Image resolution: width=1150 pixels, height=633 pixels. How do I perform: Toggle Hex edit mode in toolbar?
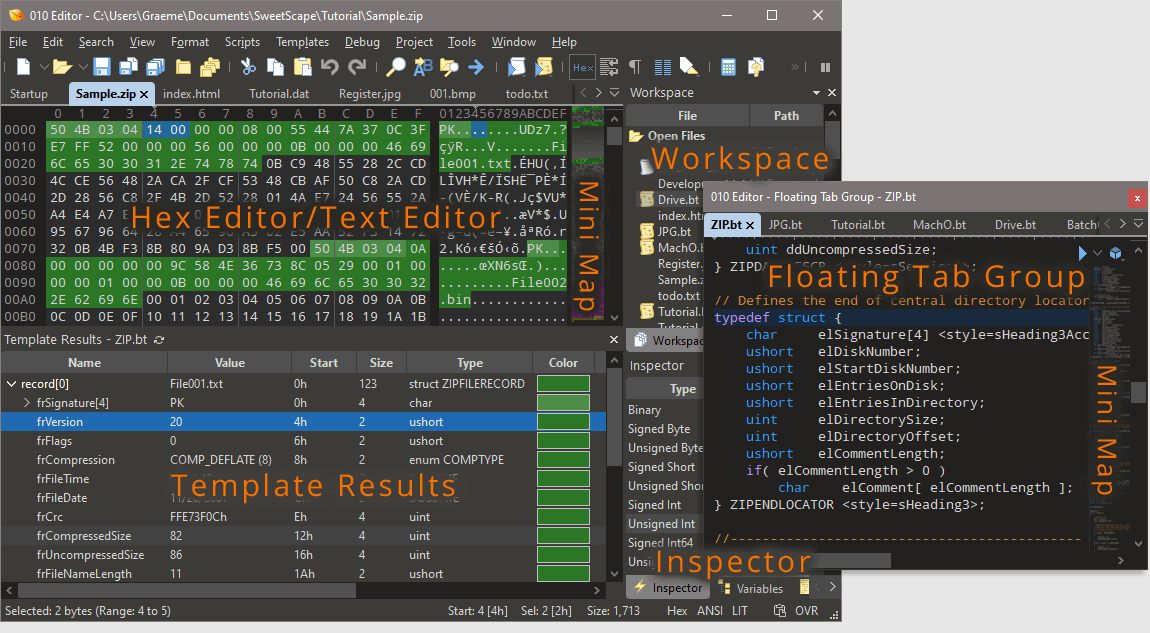point(582,67)
